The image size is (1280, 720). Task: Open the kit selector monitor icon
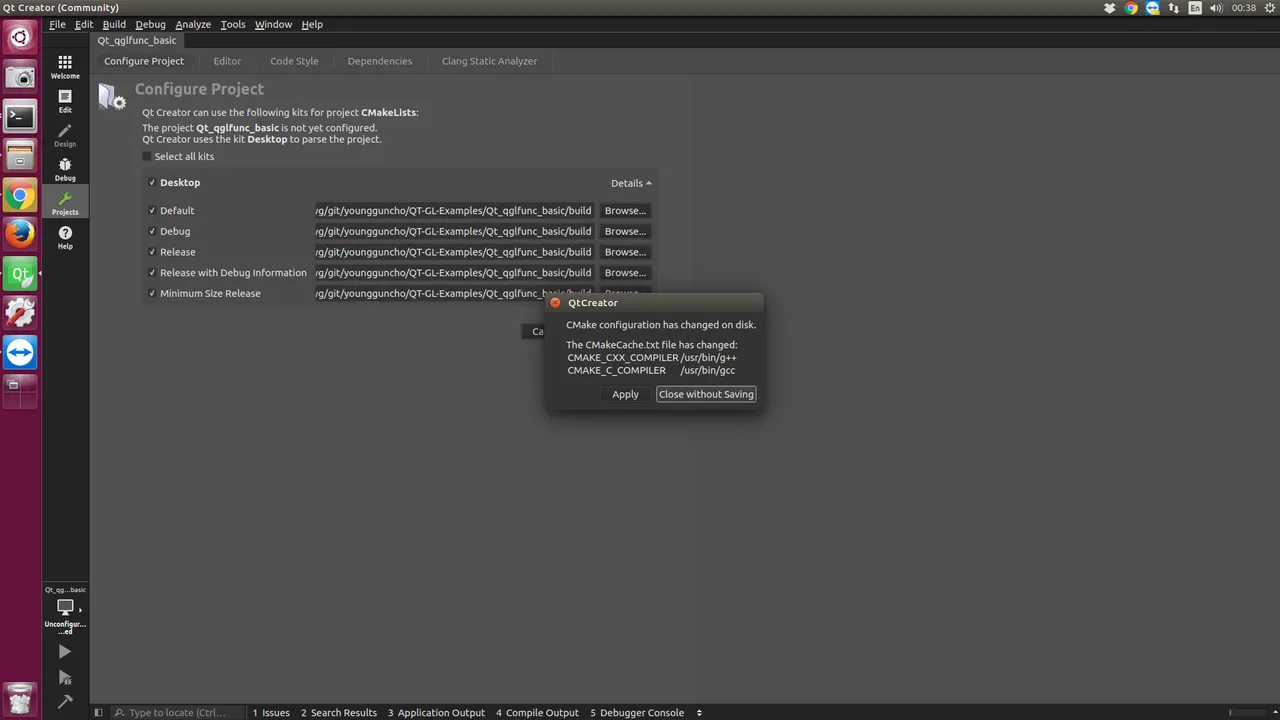point(65,607)
